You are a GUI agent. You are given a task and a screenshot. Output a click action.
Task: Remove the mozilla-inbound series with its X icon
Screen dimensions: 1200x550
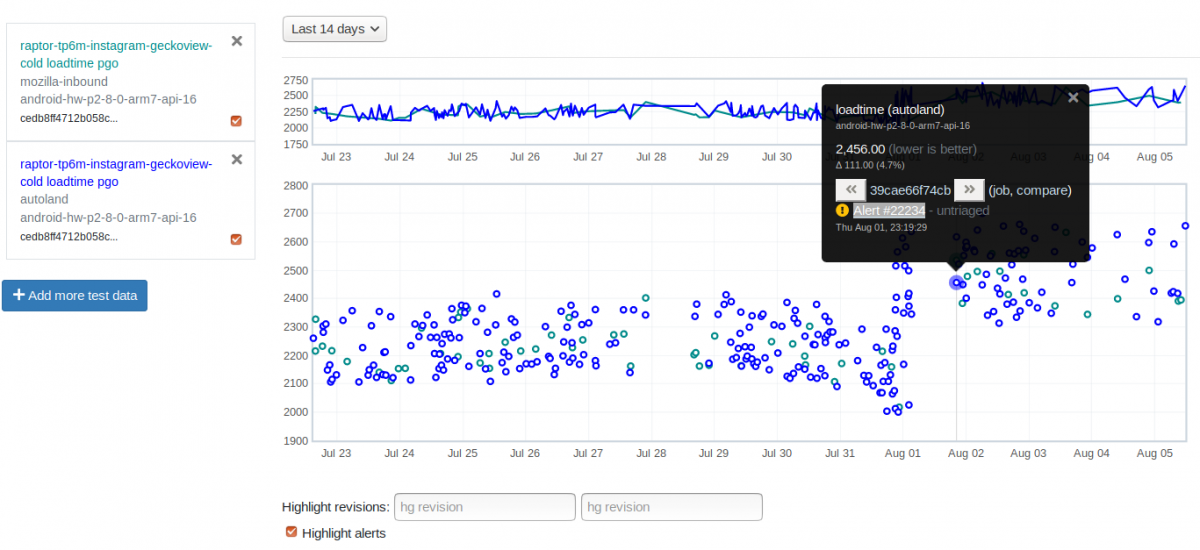(x=237, y=41)
